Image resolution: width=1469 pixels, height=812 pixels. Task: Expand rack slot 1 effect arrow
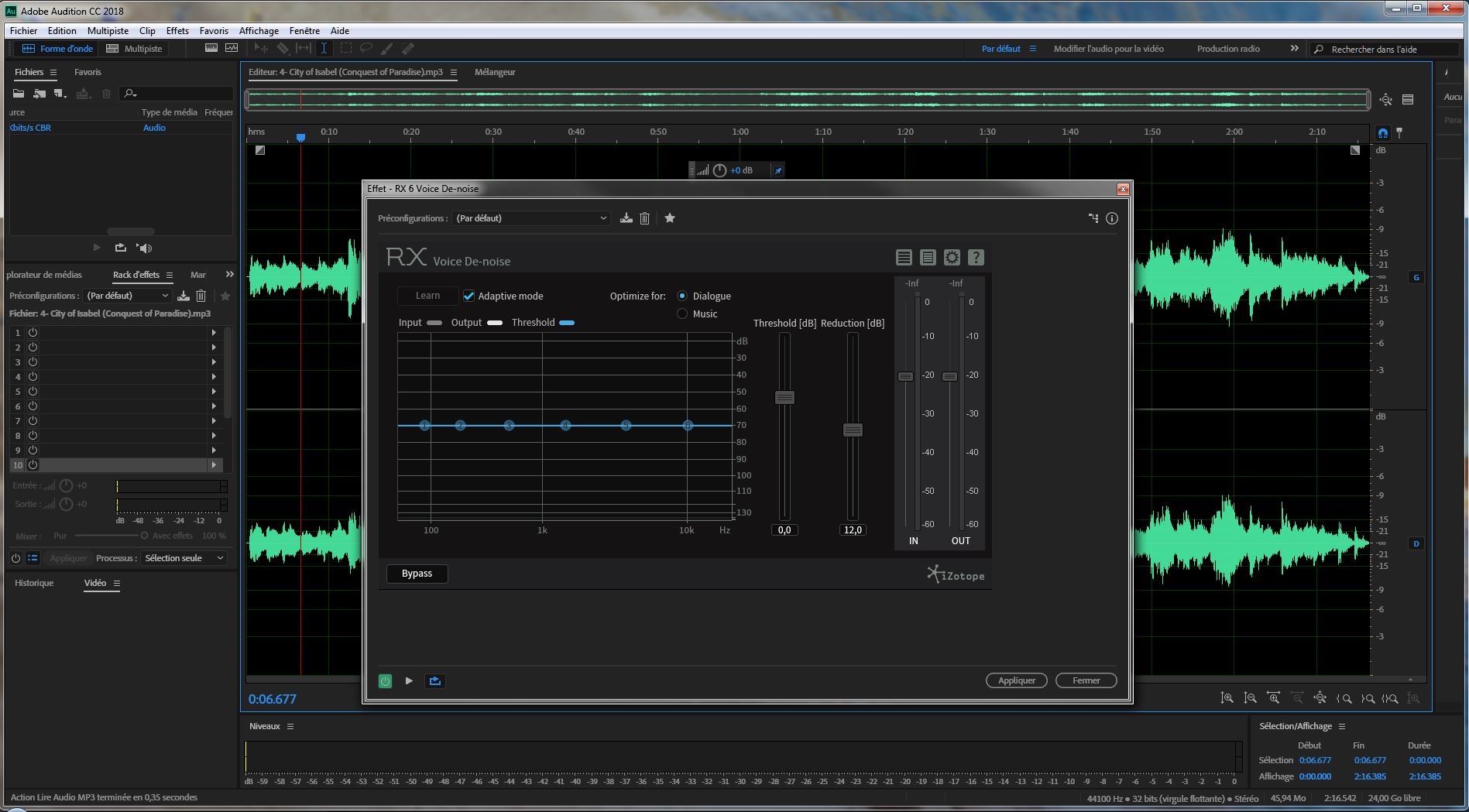tap(214, 332)
